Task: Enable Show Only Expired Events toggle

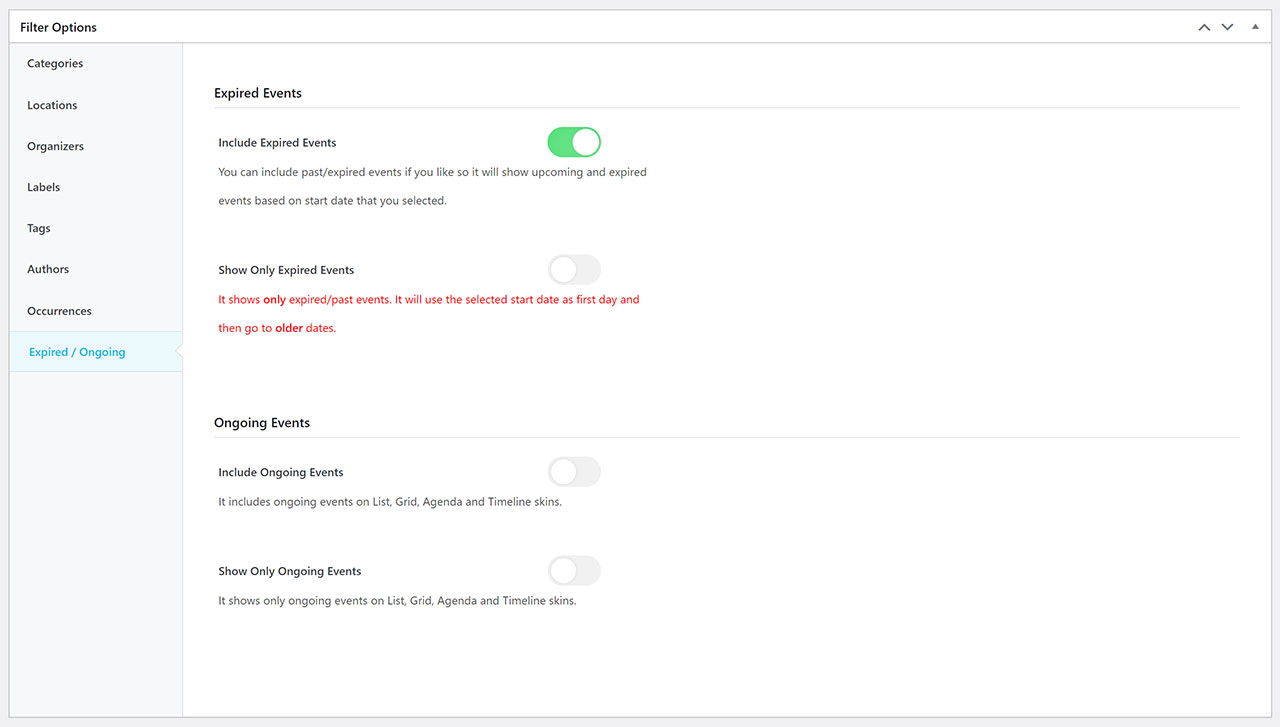Action: click(574, 270)
